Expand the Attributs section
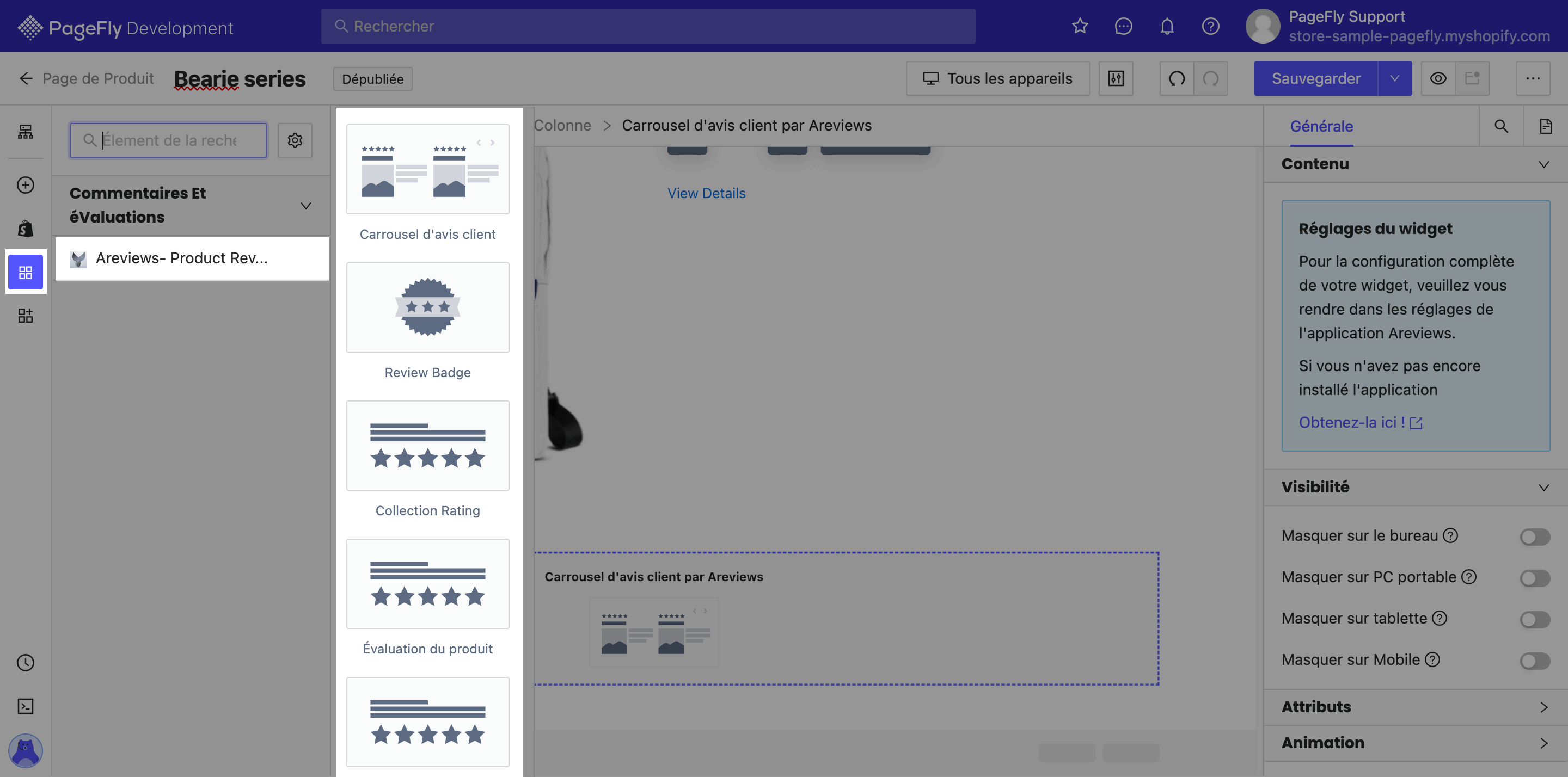The width and height of the screenshot is (1568, 777). 1543,707
